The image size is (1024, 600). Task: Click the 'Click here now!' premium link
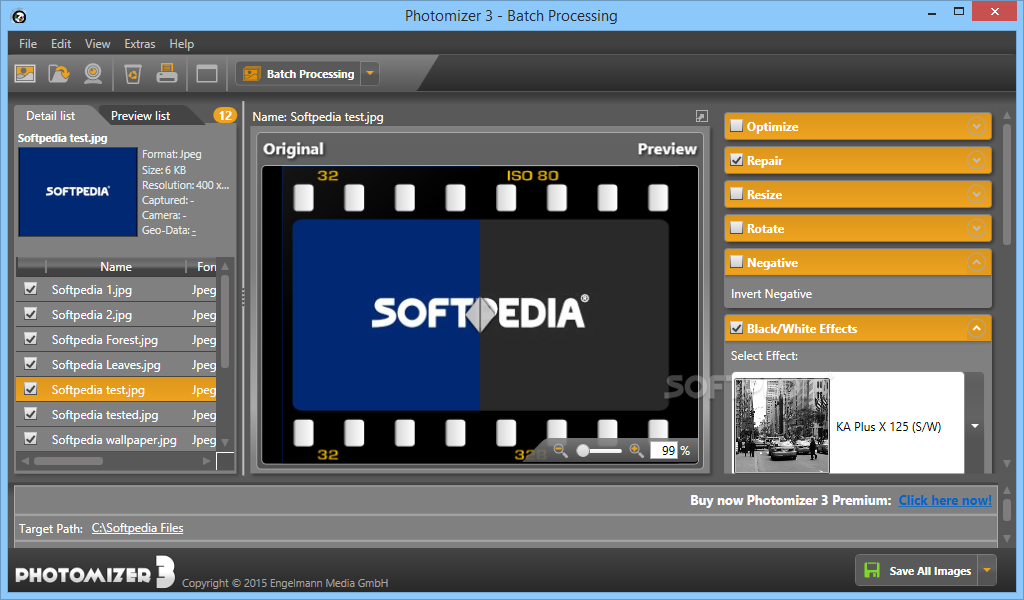pos(945,500)
